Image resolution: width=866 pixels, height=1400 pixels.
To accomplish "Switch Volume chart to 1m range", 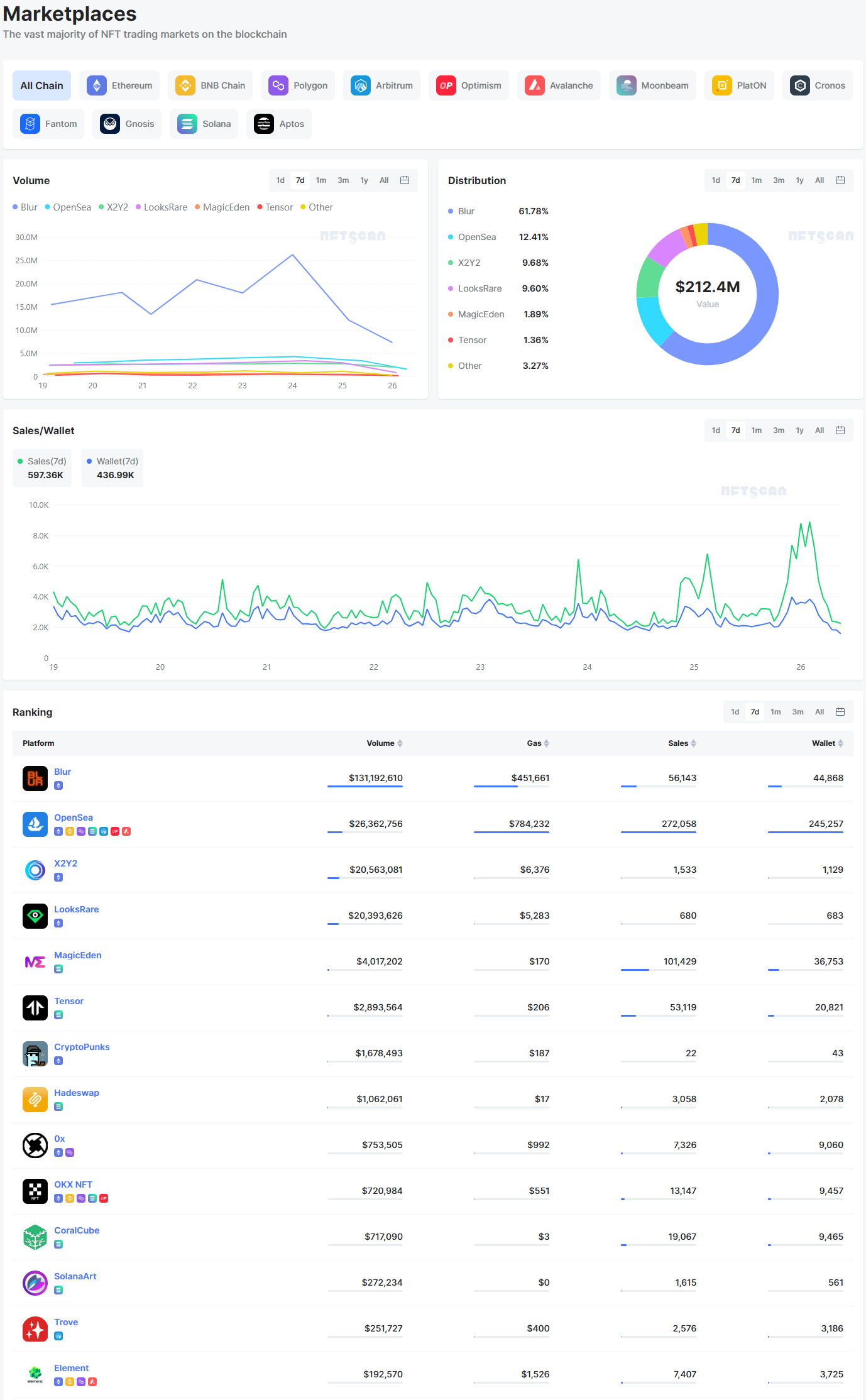I will [321, 180].
